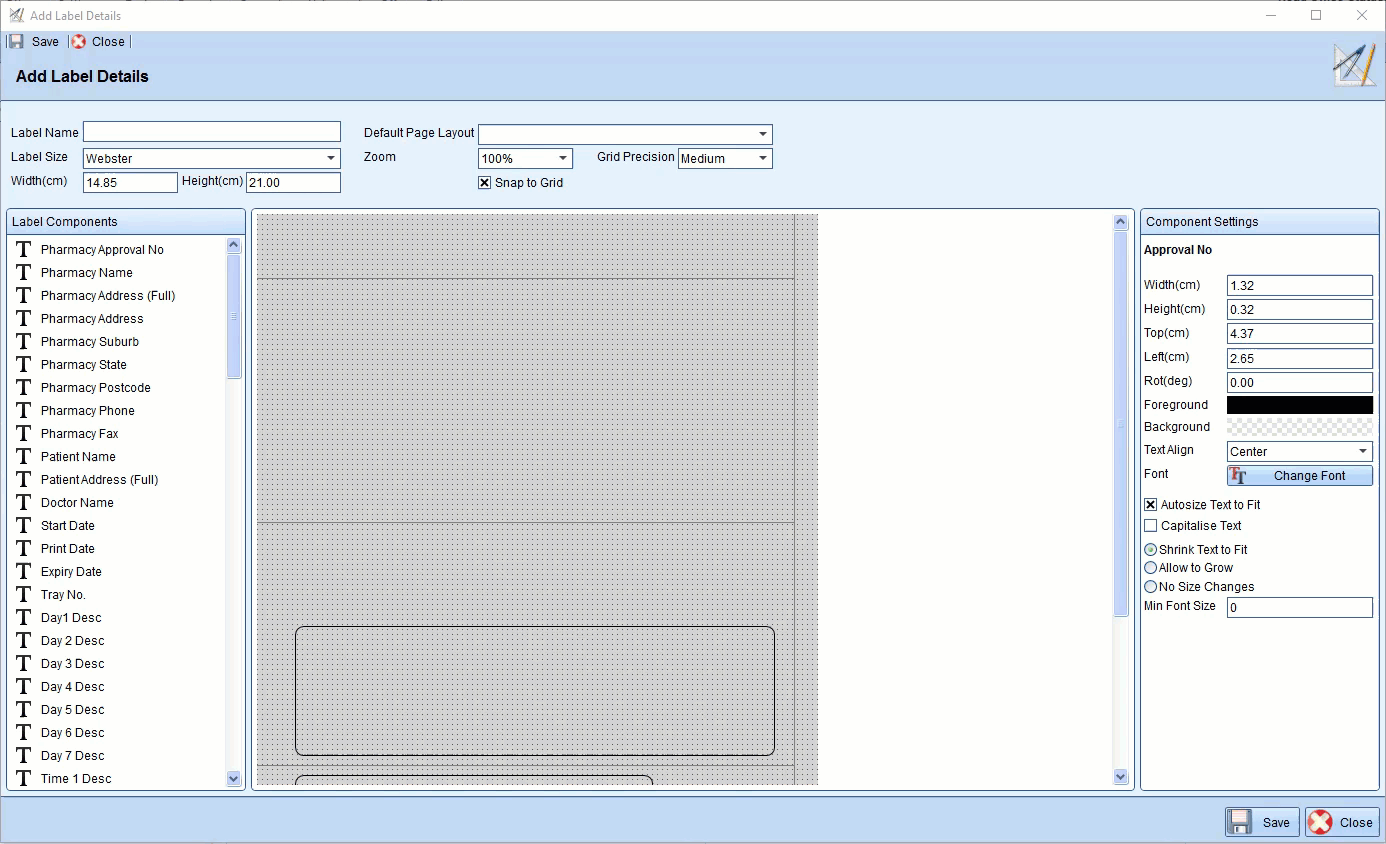
Task: Click the T icon beside Expiry Date
Action: click(24, 571)
